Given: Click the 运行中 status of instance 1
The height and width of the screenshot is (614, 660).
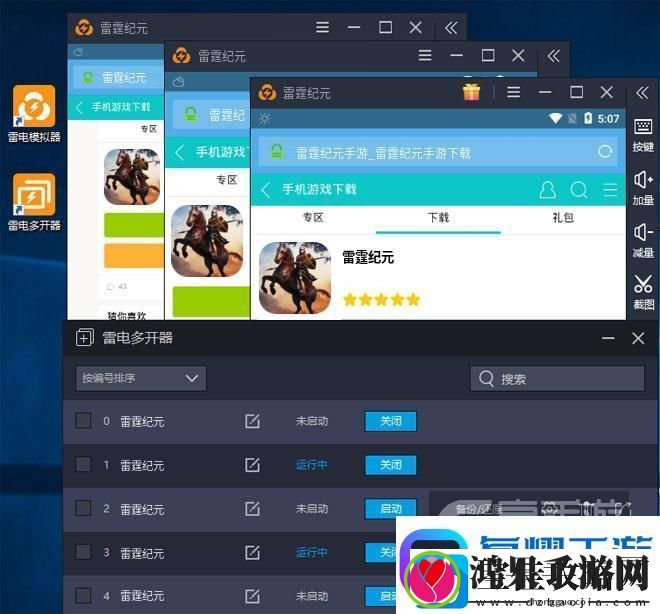Looking at the screenshot, I should point(311,465).
